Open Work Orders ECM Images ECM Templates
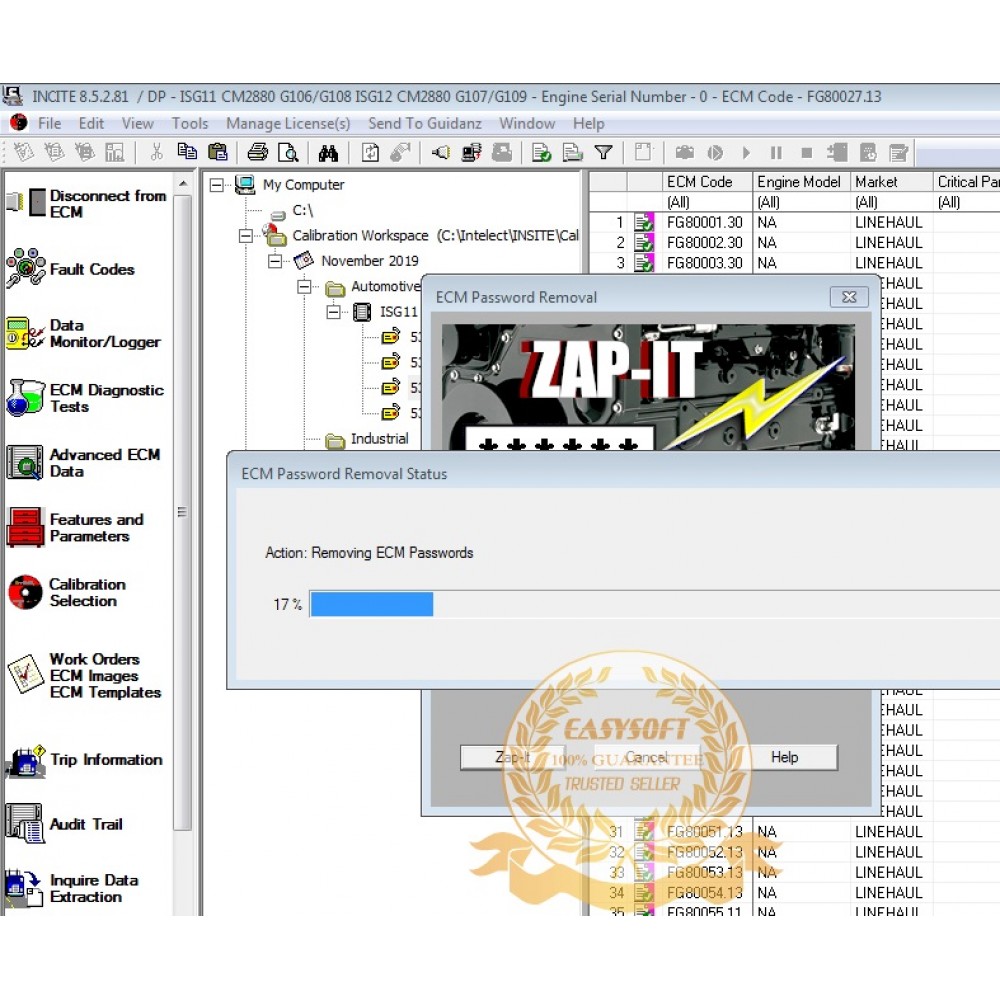 [84, 675]
